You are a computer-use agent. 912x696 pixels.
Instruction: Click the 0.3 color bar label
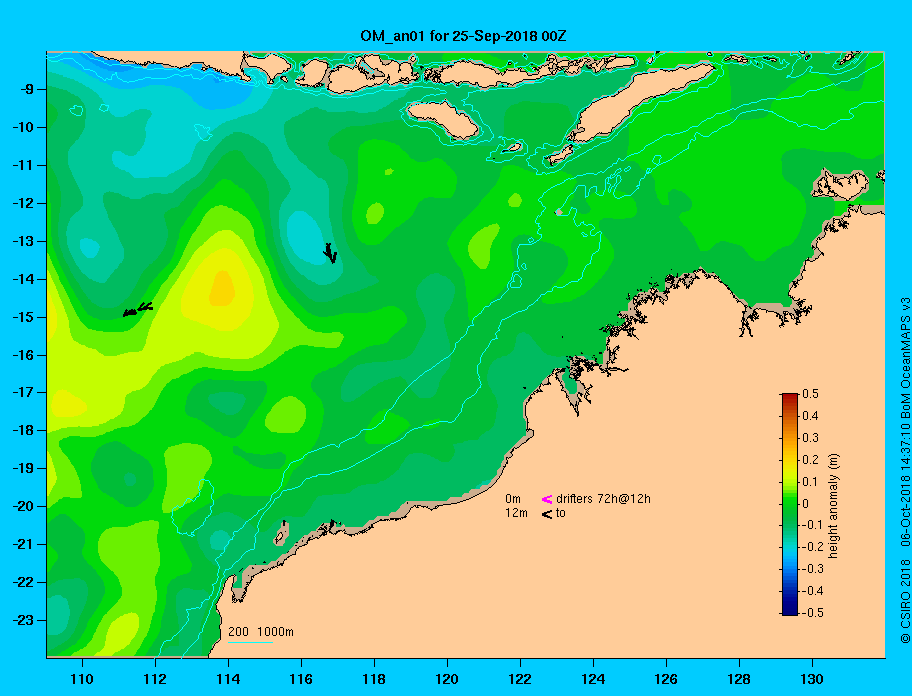click(x=810, y=438)
